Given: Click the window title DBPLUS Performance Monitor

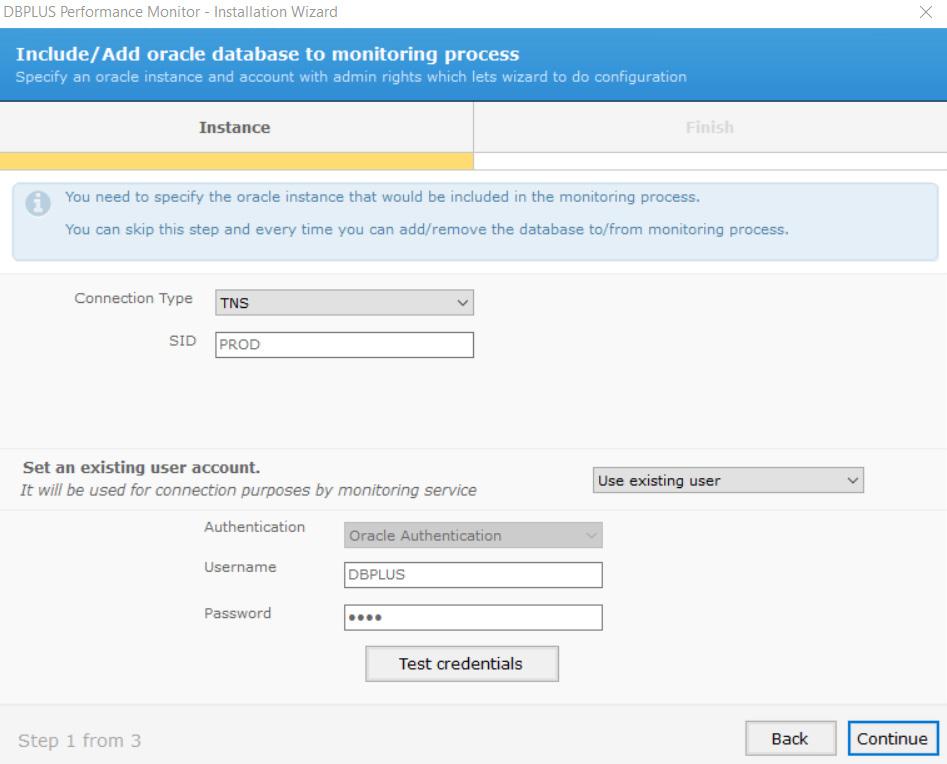Looking at the screenshot, I should click(170, 12).
